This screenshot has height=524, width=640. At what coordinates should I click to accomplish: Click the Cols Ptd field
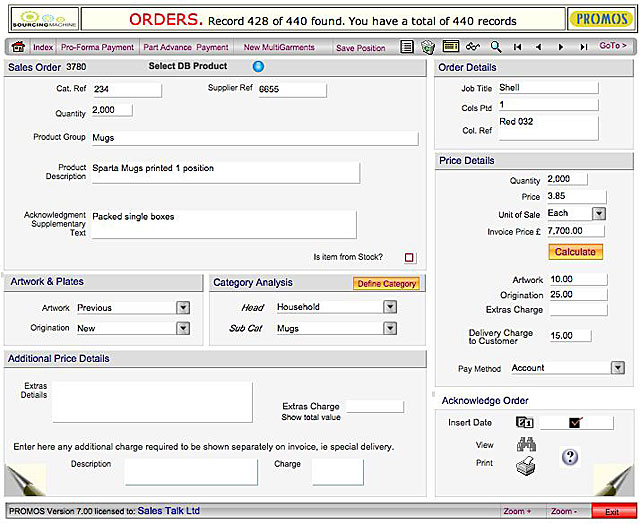pos(549,105)
